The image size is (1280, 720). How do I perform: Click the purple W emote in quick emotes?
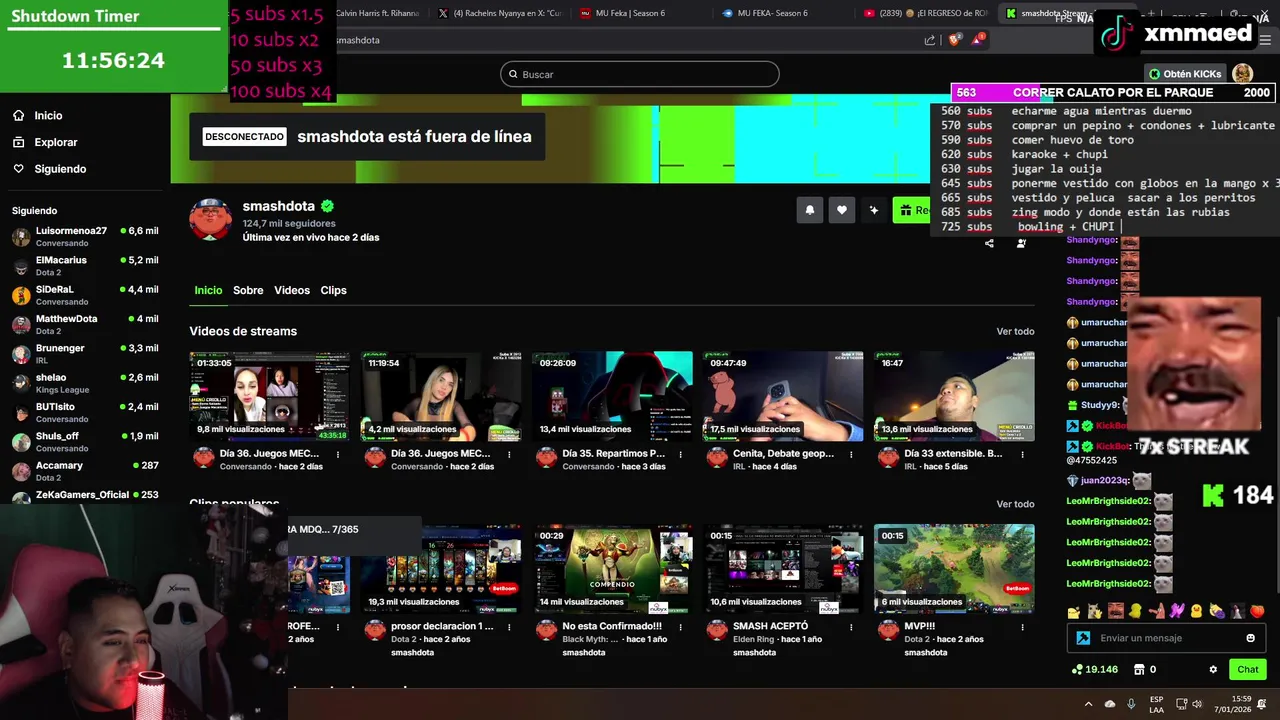[x=1176, y=611]
